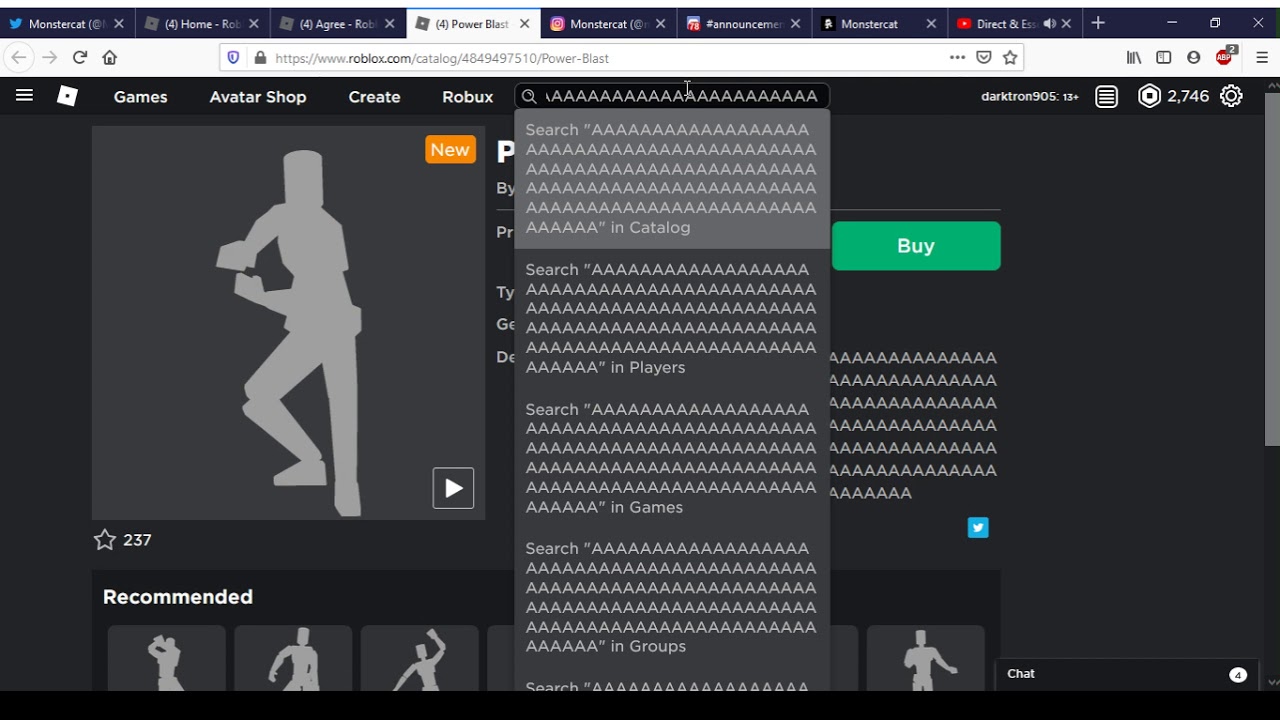This screenshot has height=720, width=1280.
Task: Open third recommended emote thumbnail
Action: point(419,658)
